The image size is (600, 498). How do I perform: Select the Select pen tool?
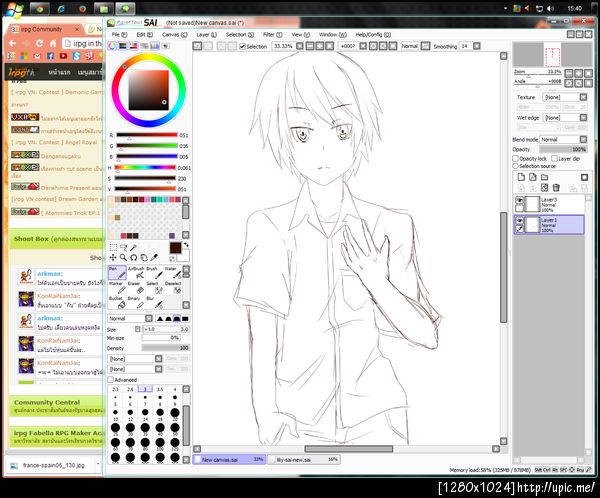point(155,288)
